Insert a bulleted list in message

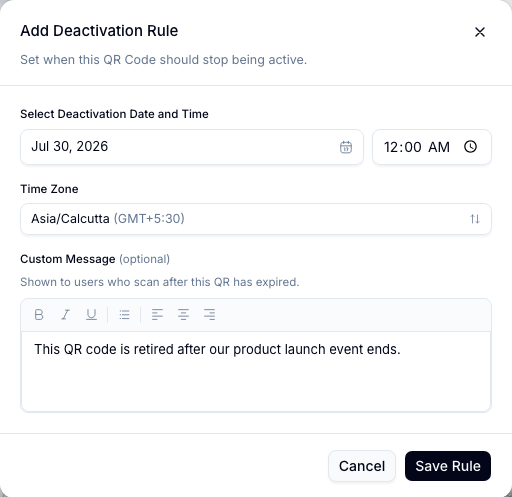124,315
